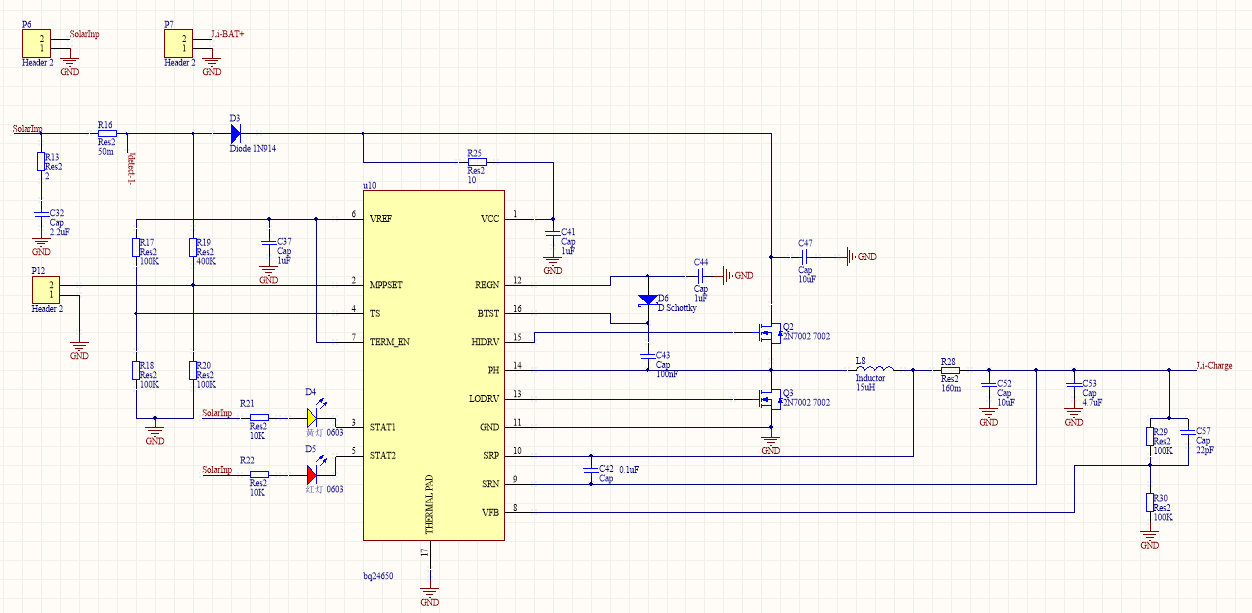
Task: Click the STAT1 pin name
Action: point(383,427)
